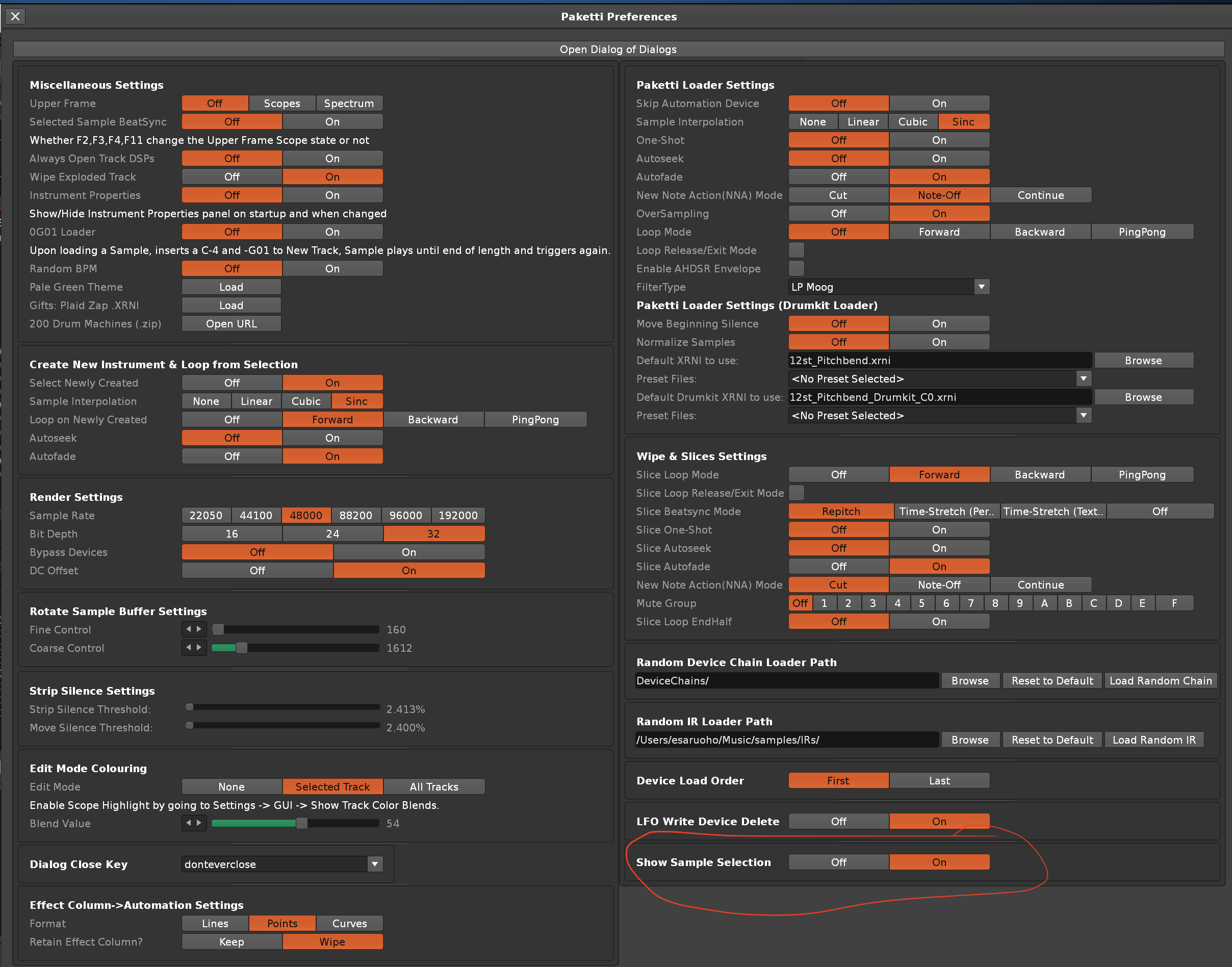The width and height of the screenshot is (1232, 967).
Task: Check Enable AHDSR Envelope box
Action: point(796,268)
